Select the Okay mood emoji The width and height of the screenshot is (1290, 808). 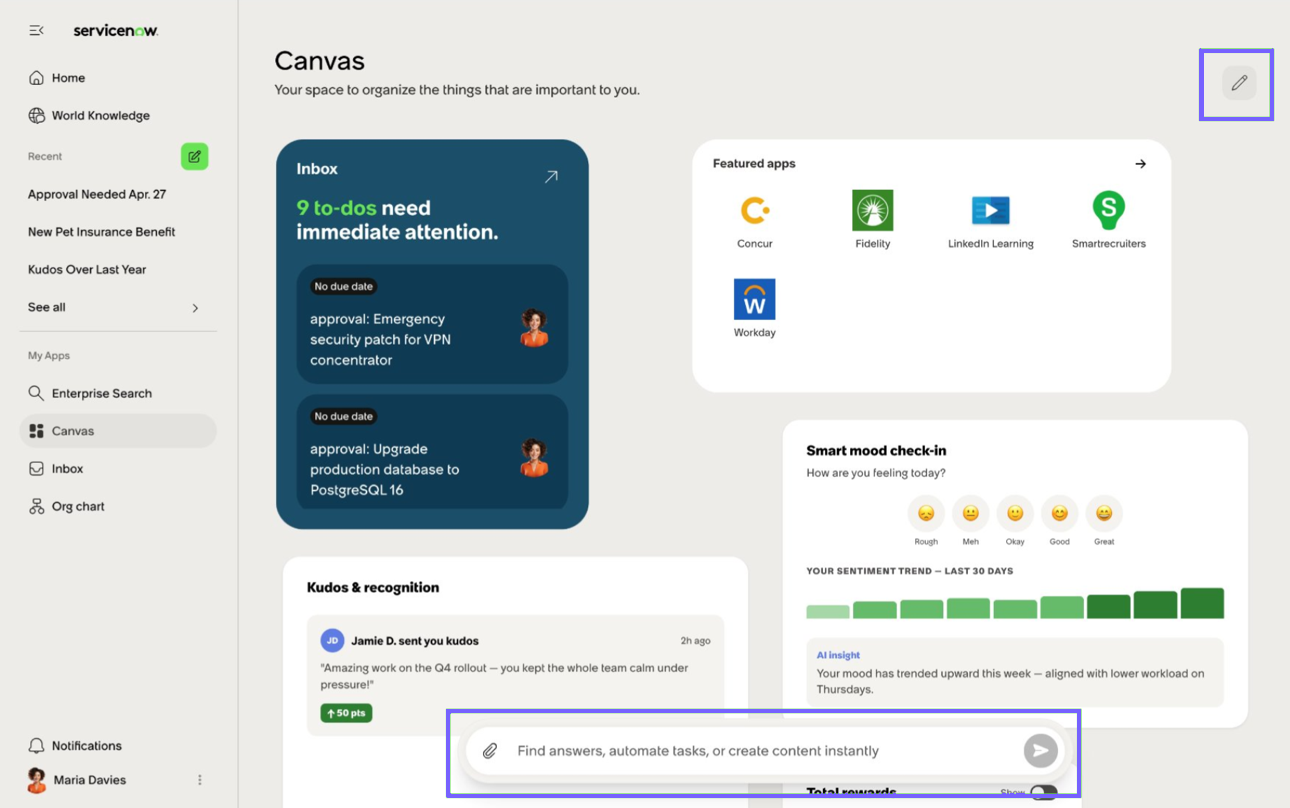(1015, 514)
